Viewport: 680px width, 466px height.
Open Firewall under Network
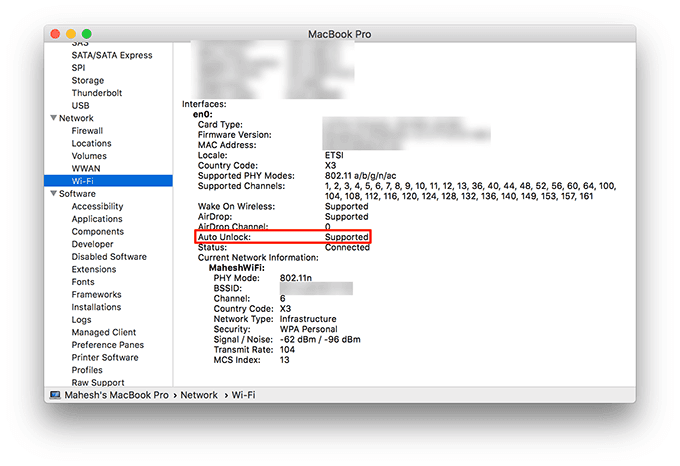click(x=87, y=130)
